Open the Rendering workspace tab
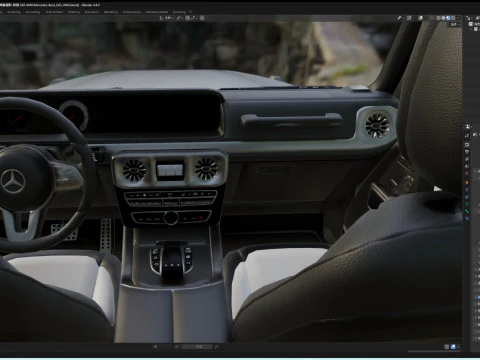 pos(111,12)
